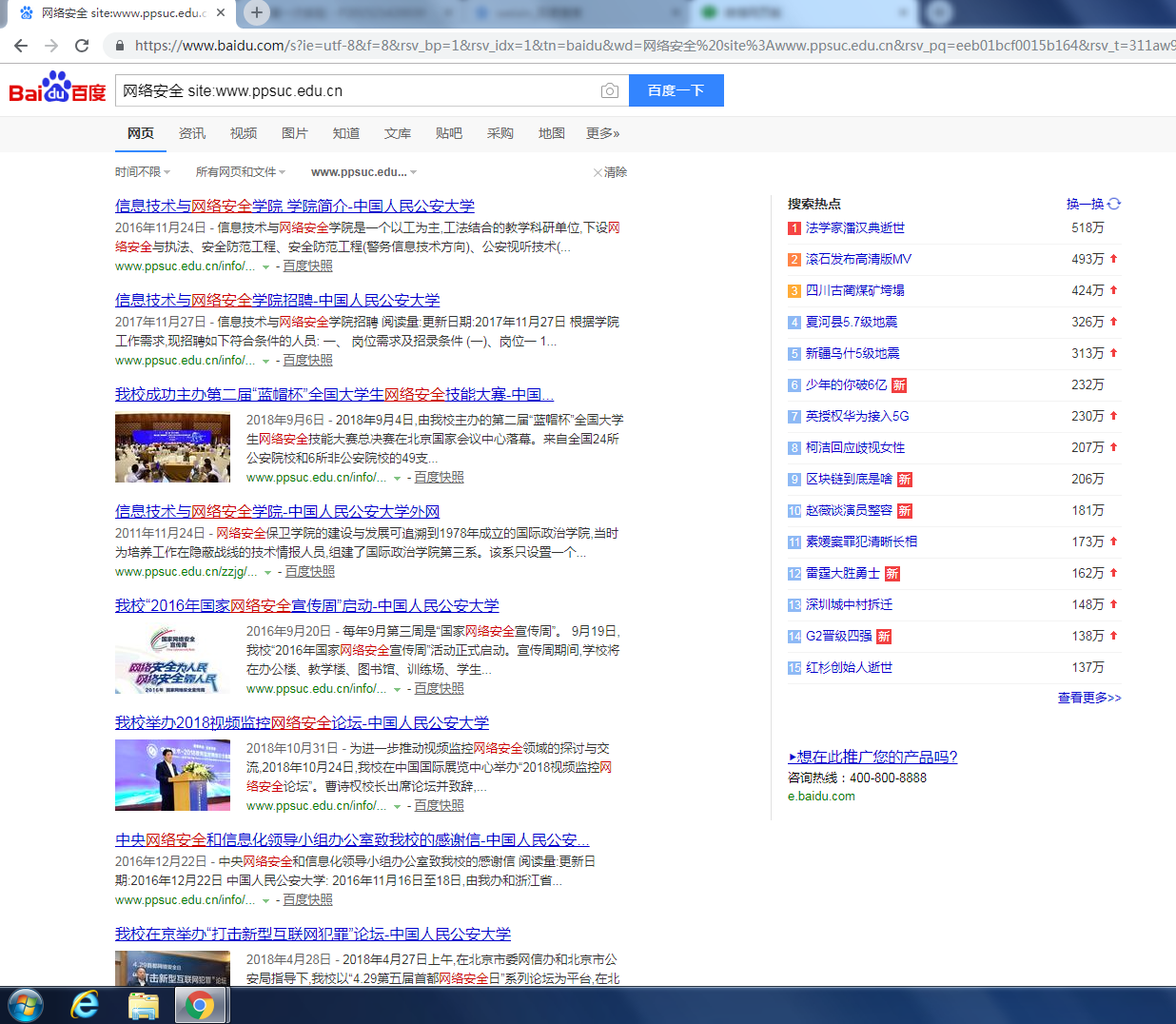This screenshot has height=1024, width=1176.
Task: Click thumbnail of 视频监控 forum result
Action: (x=172, y=776)
